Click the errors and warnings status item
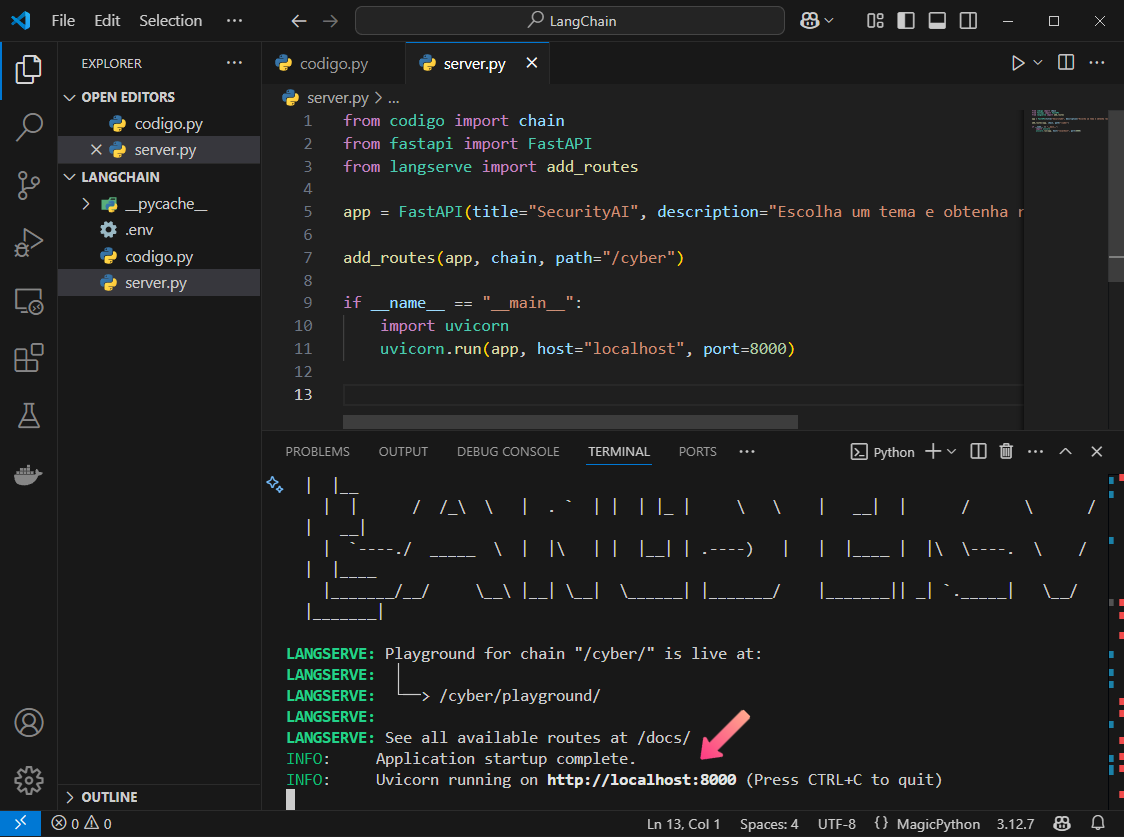 pos(82,823)
